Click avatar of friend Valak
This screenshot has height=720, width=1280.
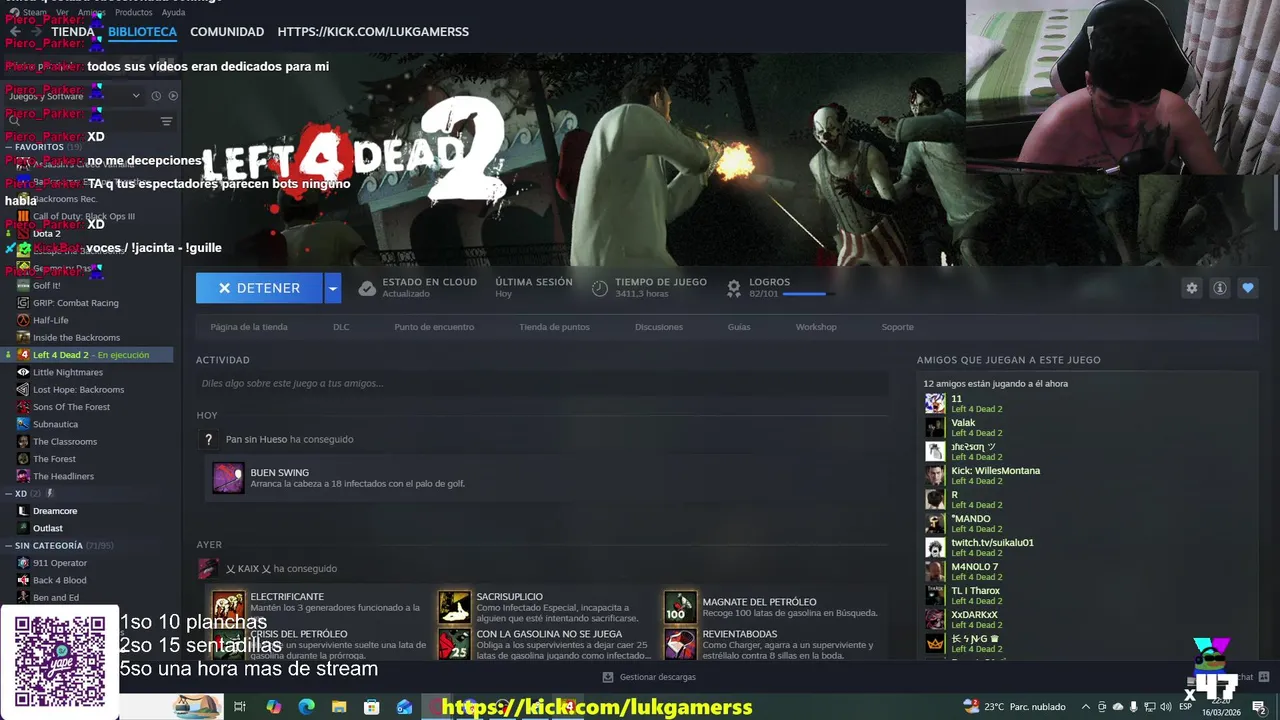coord(935,427)
